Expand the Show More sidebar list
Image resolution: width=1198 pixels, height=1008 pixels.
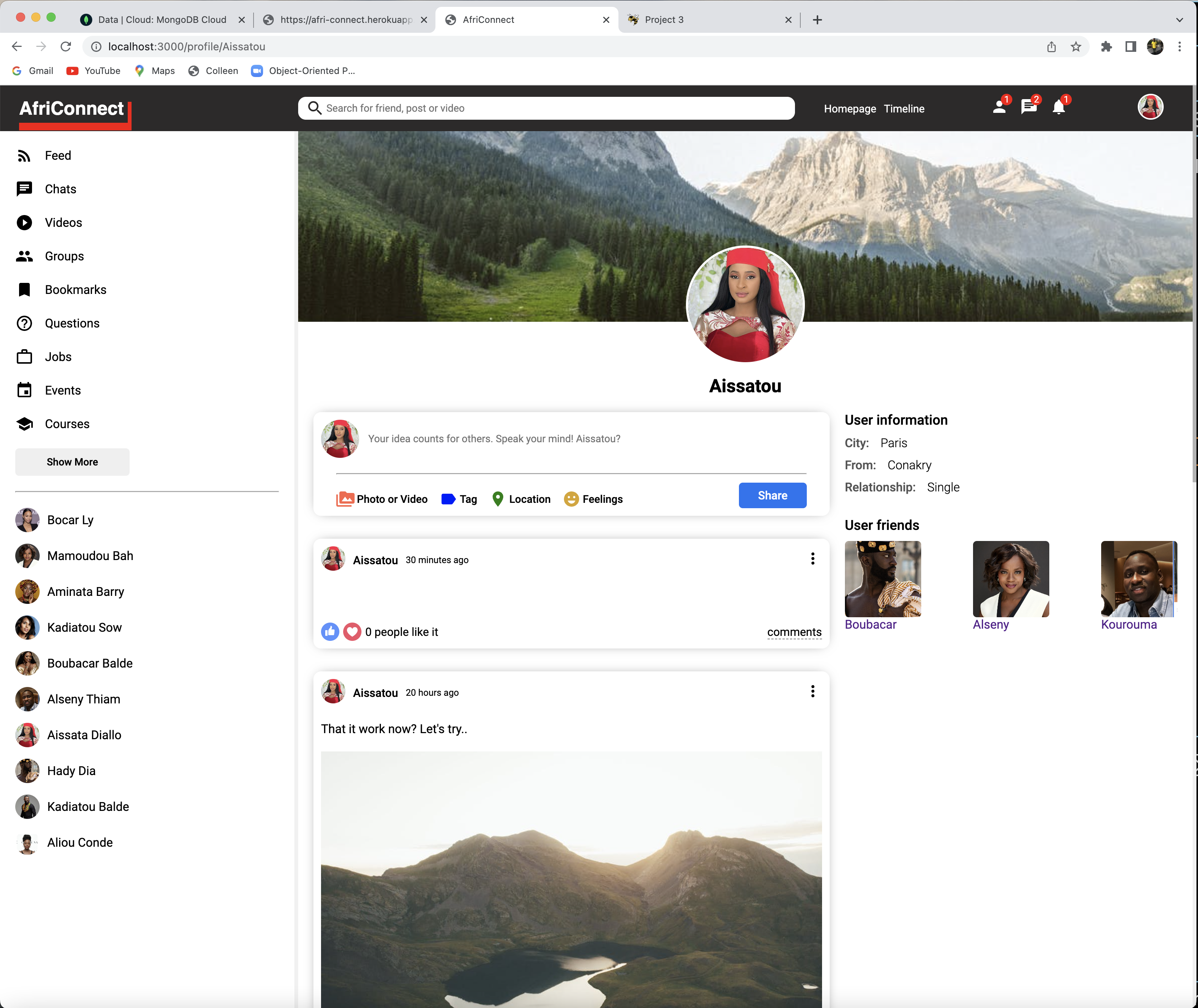(72, 462)
